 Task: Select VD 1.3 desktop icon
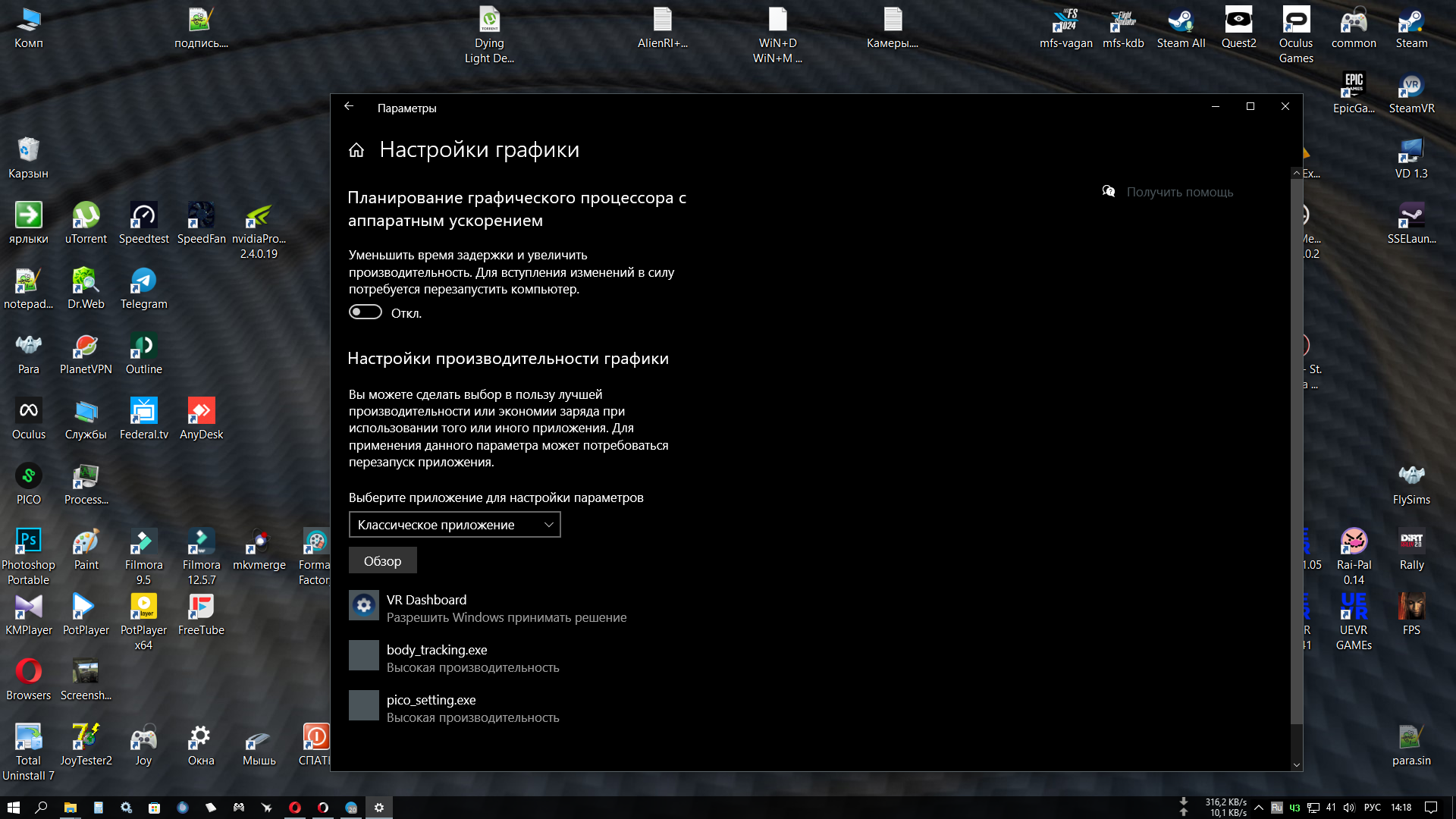click(x=1411, y=158)
